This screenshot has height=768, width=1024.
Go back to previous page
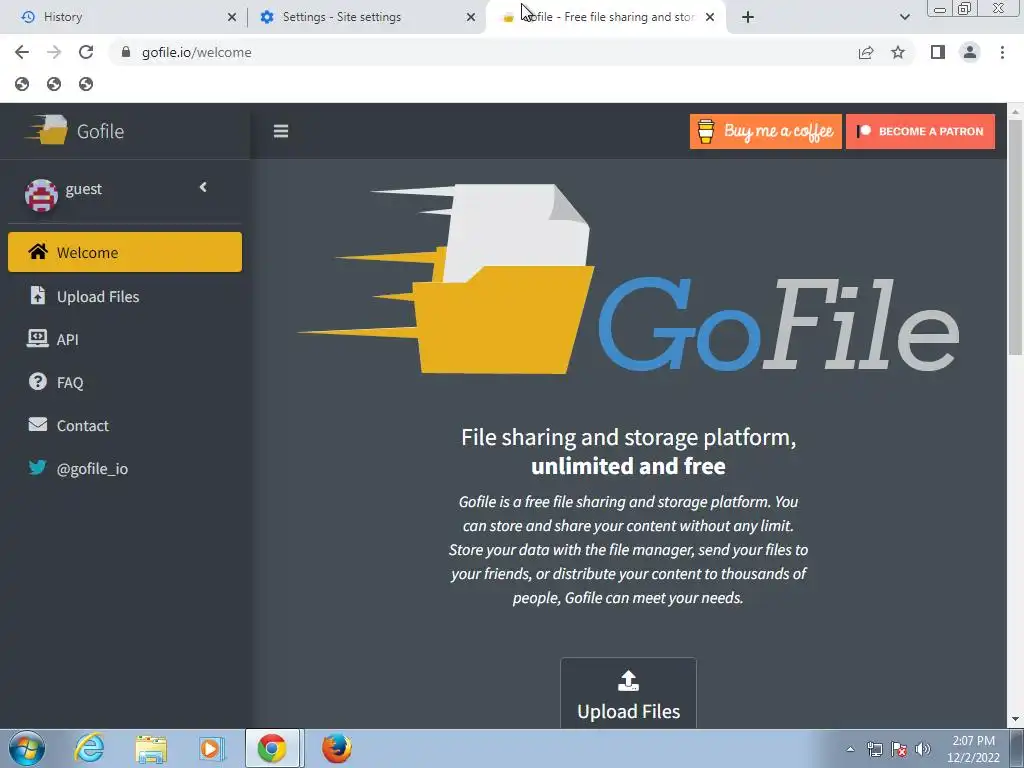(22, 52)
